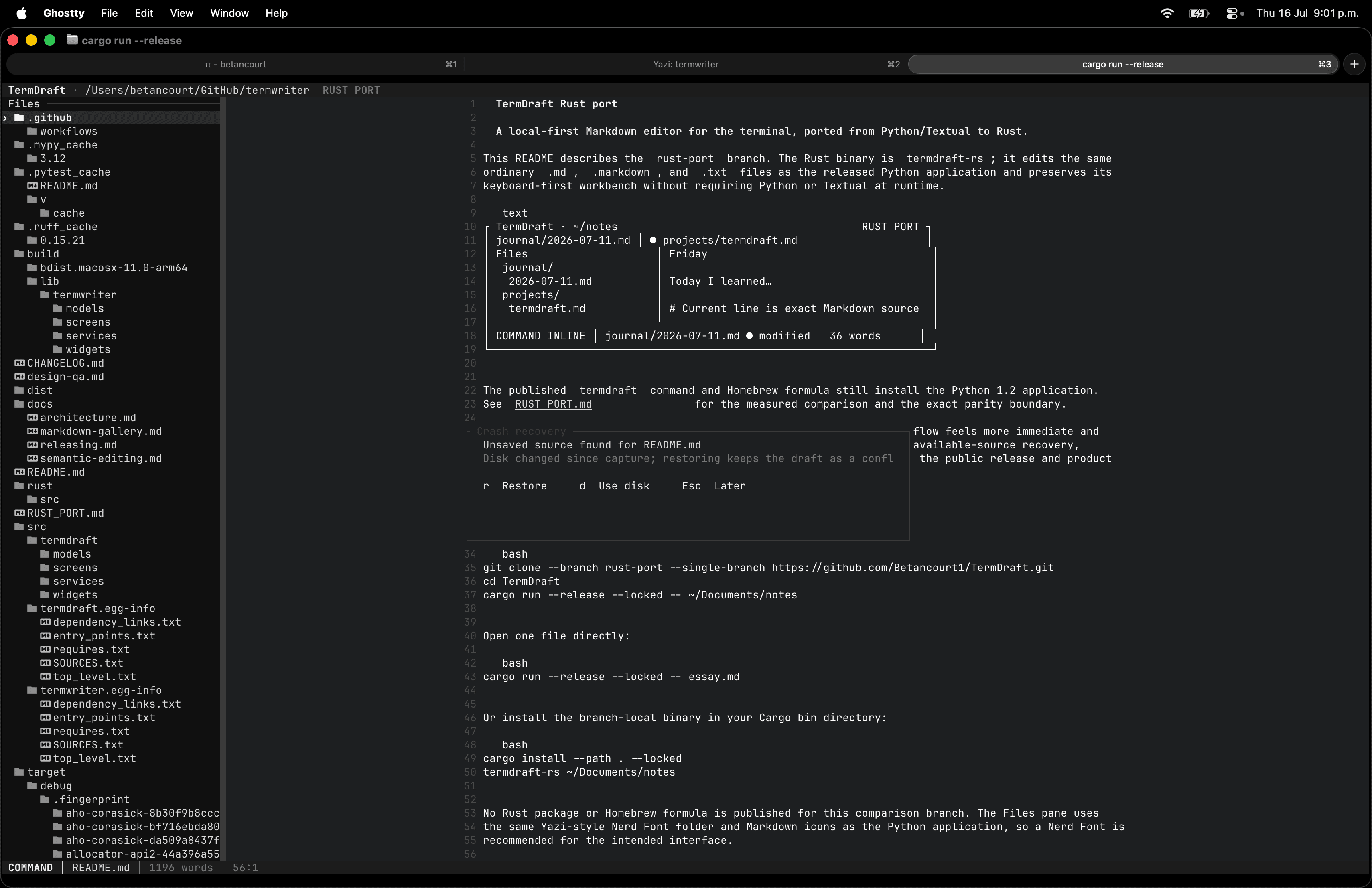
Task: Click the folder icon beside .github
Action: [x=19, y=118]
